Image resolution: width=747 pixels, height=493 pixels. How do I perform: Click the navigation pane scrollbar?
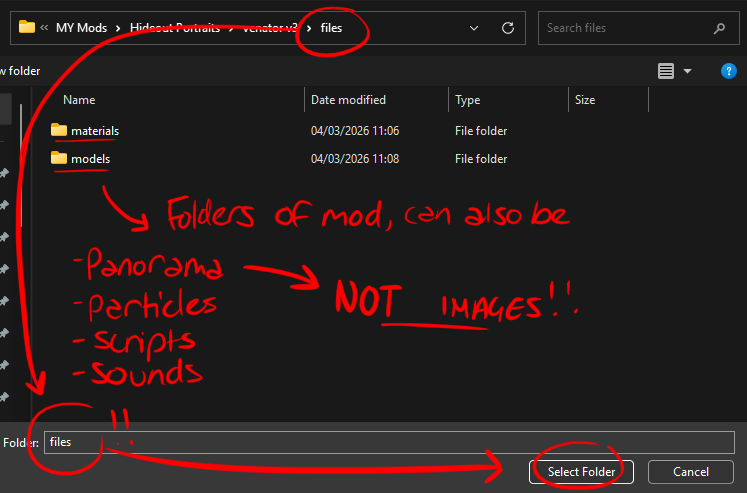(x=21, y=167)
